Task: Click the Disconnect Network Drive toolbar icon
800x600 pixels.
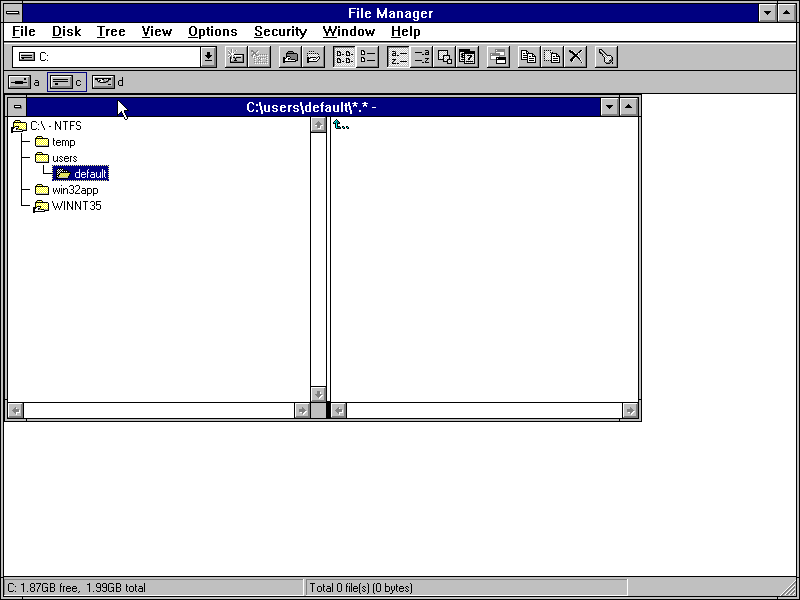Action: pos(259,57)
